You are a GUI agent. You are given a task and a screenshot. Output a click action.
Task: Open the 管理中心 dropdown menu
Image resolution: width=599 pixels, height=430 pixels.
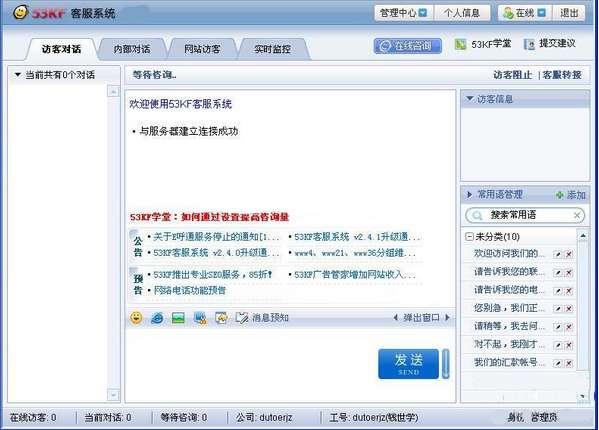pyautogui.click(x=423, y=13)
